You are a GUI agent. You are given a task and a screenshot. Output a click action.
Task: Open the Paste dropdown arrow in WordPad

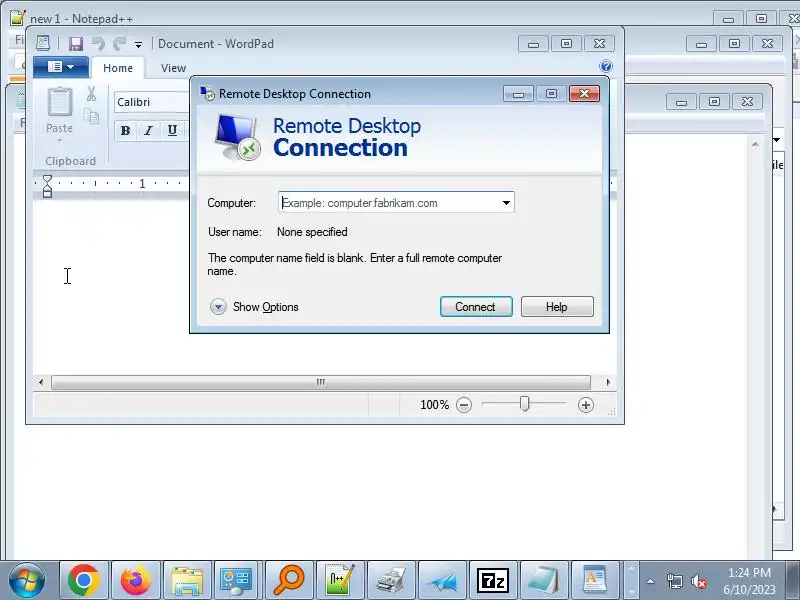pyautogui.click(x=60, y=140)
